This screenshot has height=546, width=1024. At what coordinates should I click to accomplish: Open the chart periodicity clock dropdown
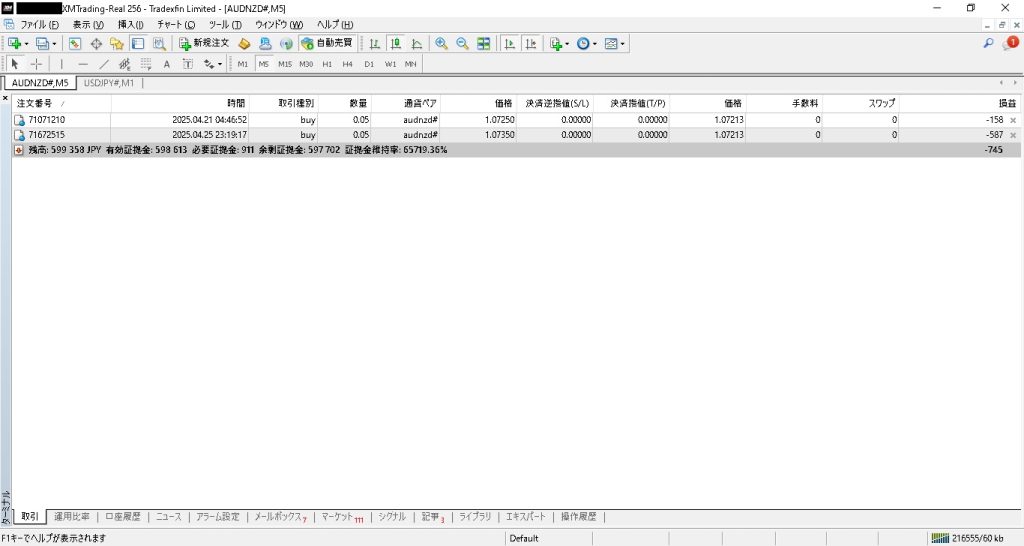click(595, 44)
